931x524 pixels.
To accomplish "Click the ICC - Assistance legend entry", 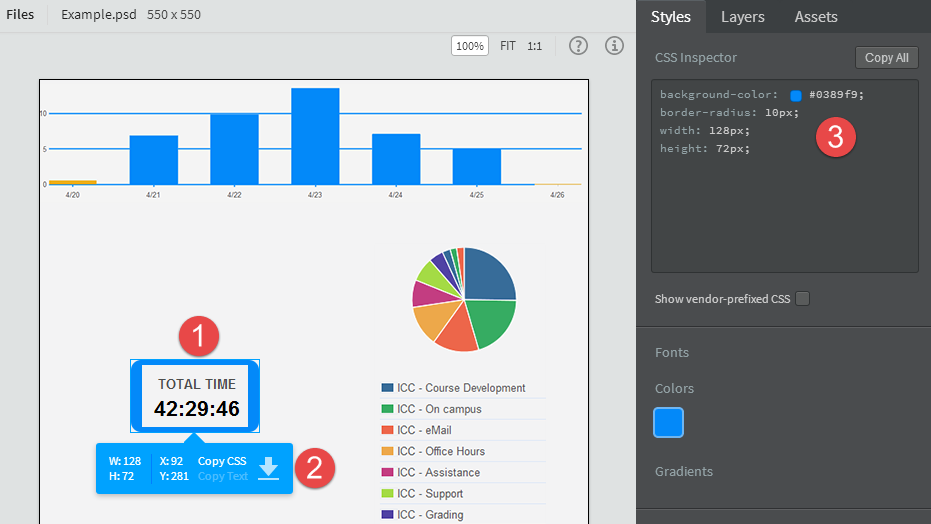I will [x=431, y=472].
